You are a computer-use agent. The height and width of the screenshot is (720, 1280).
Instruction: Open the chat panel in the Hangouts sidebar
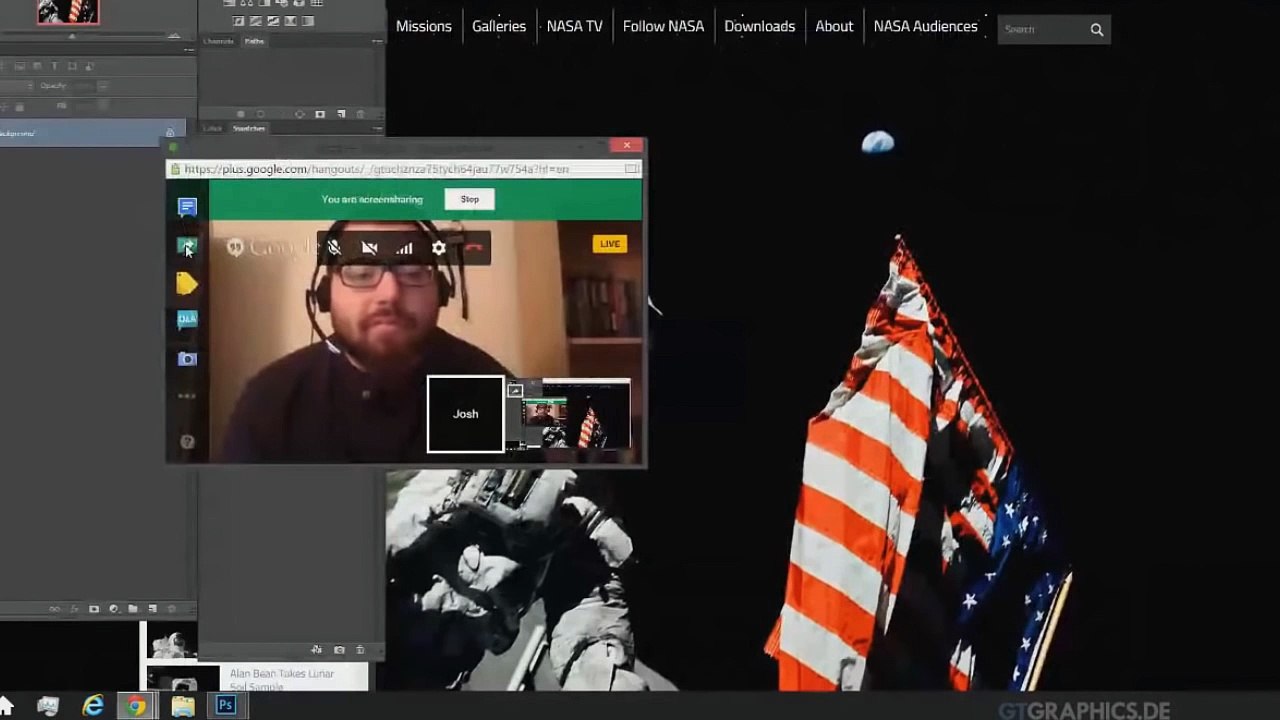click(187, 207)
